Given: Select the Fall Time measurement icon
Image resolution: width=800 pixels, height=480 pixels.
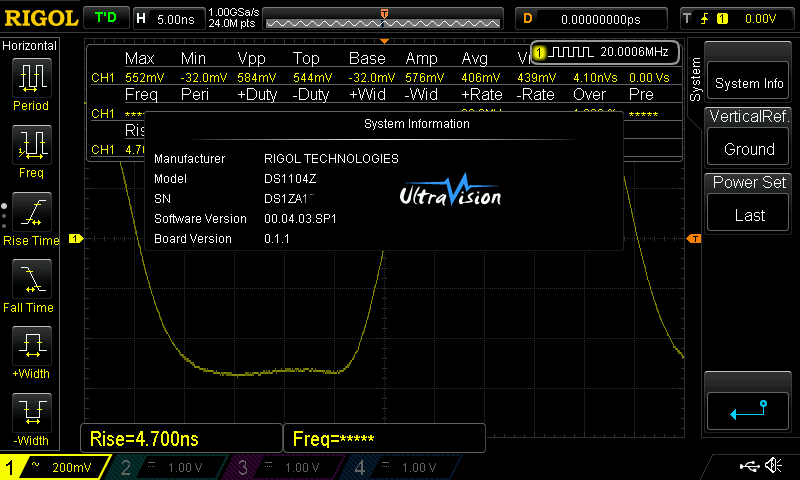Looking at the screenshot, I should point(32,279).
